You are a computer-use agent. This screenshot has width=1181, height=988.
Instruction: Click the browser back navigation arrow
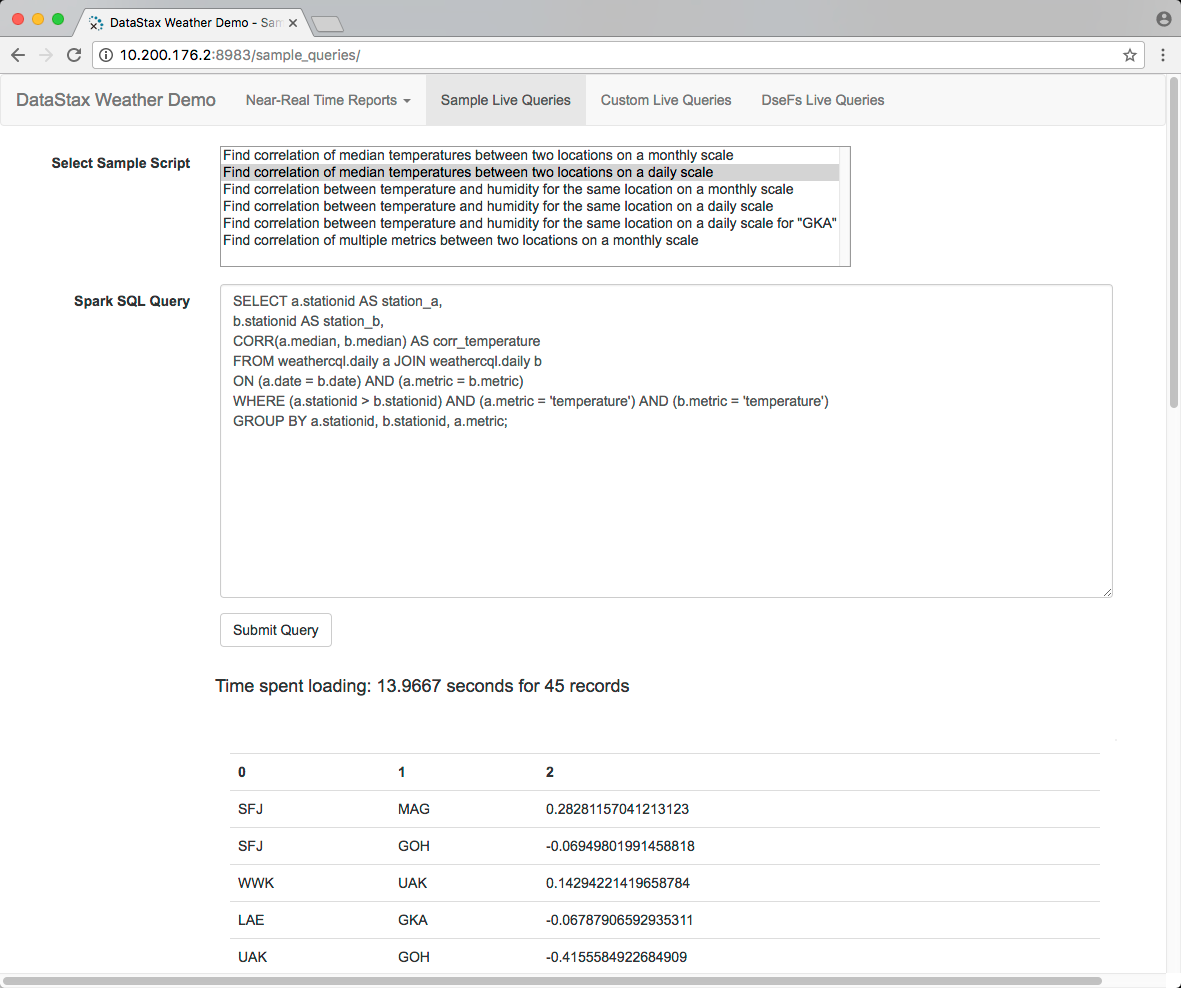click(x=18, y=55)
